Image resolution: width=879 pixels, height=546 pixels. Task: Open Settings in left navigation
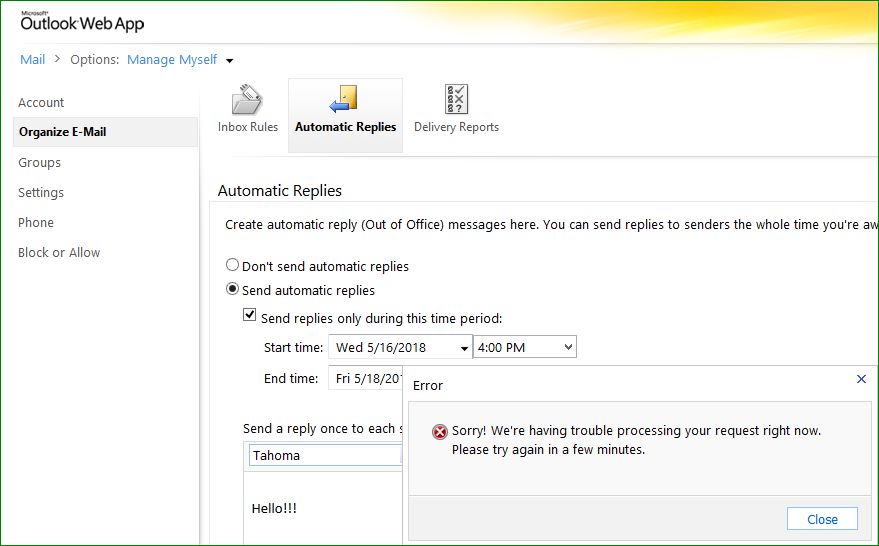click(41, 193)
